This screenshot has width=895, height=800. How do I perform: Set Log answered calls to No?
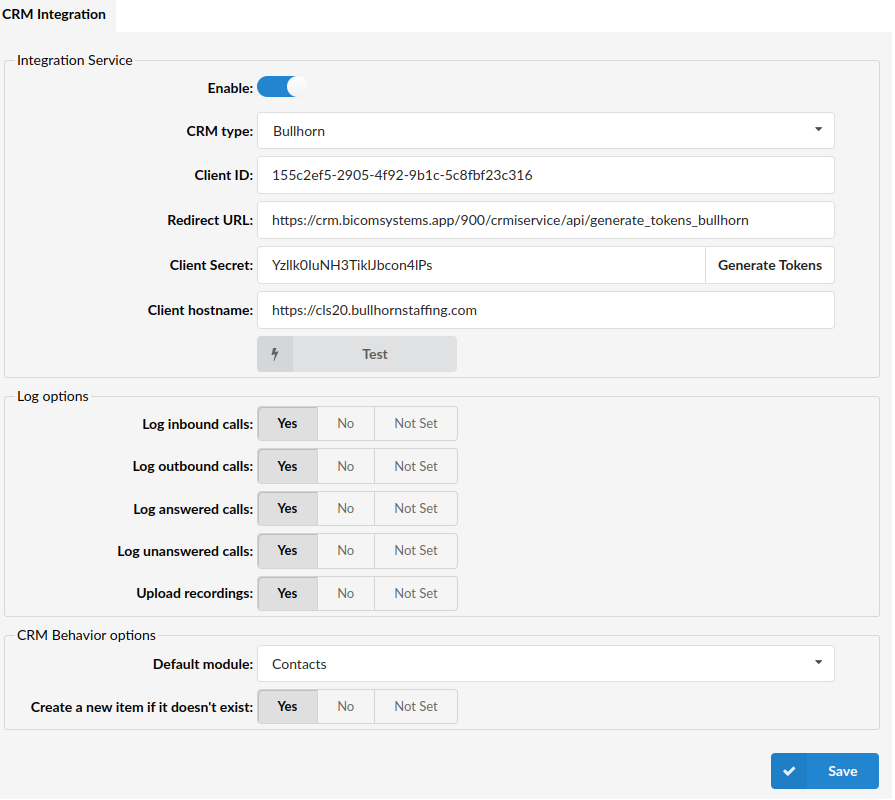(346, 508)
